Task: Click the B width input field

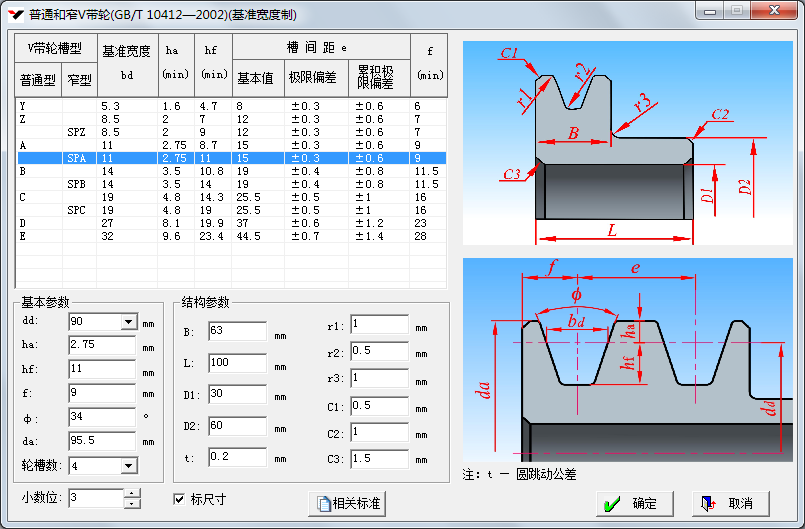Action: pos(237,331)
